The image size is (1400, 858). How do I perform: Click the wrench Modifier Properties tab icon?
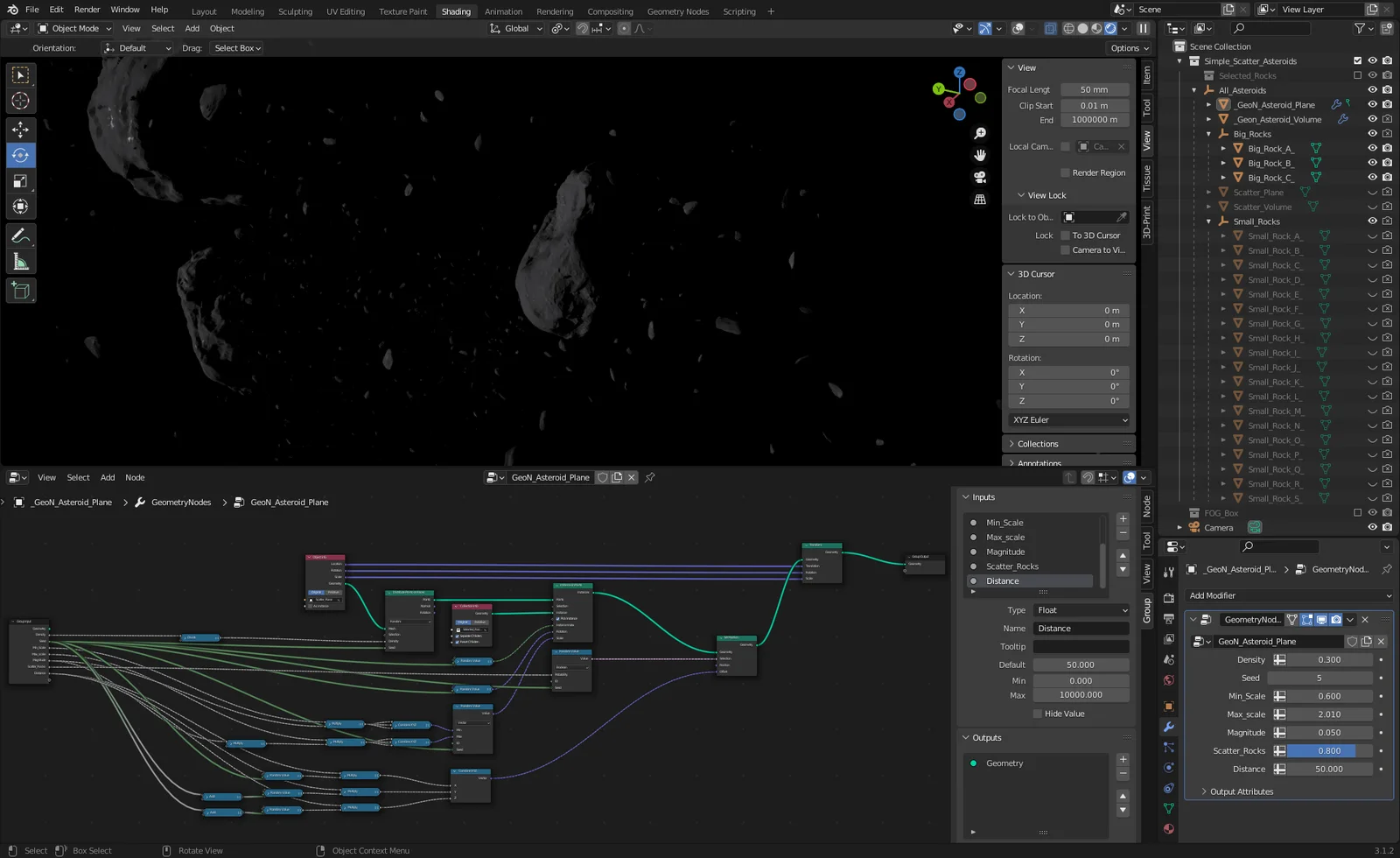(1168, 727)
